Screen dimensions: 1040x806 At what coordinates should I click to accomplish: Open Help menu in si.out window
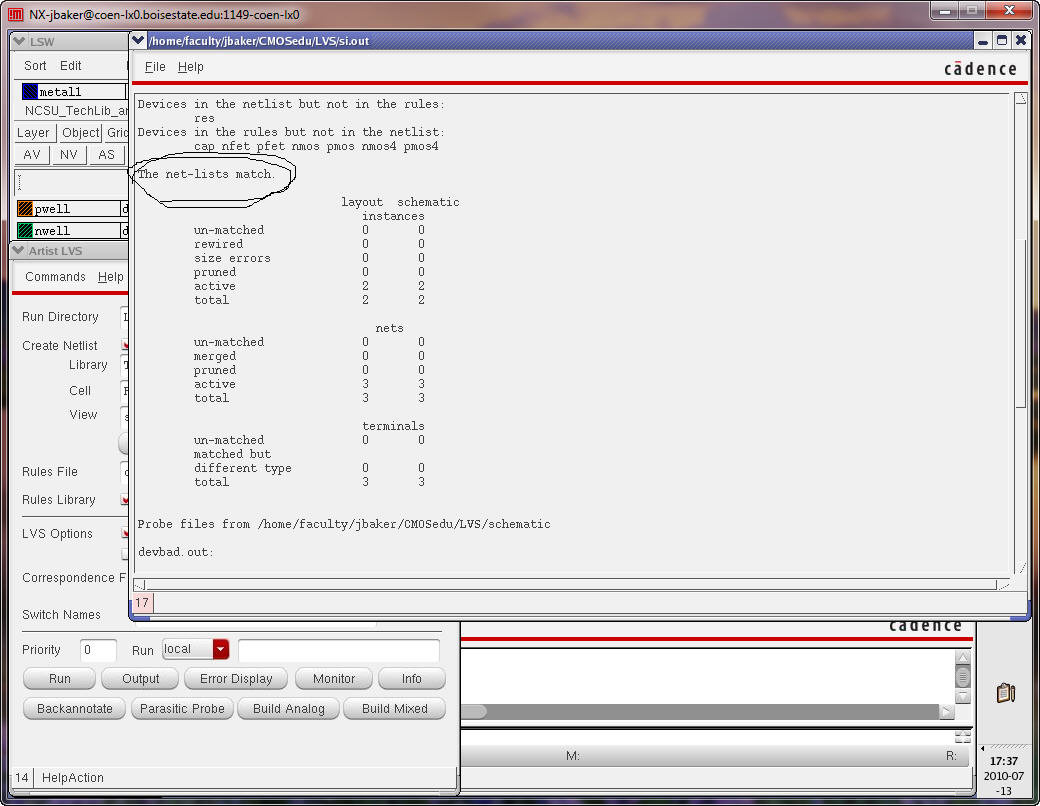coord(190,67)
